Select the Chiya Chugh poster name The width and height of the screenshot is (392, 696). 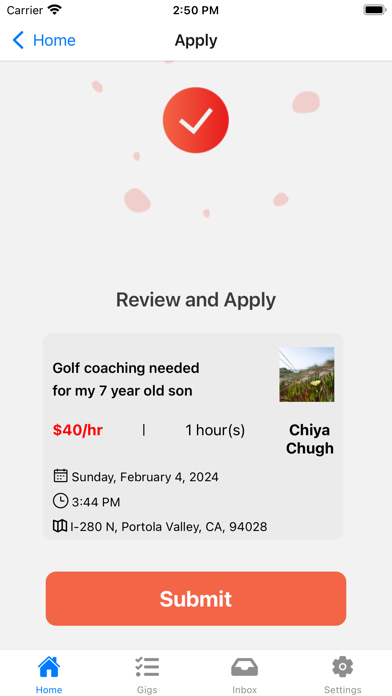click(x=309, y=439)
